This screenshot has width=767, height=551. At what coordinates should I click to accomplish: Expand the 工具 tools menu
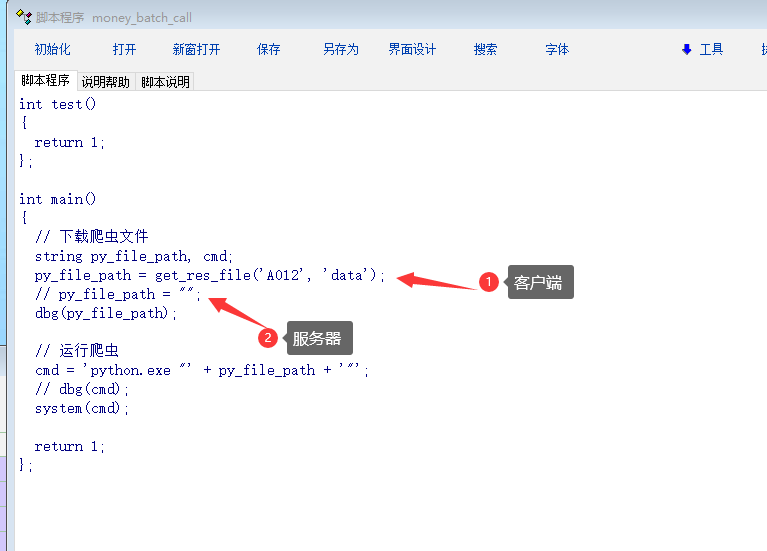coord(711,50)
